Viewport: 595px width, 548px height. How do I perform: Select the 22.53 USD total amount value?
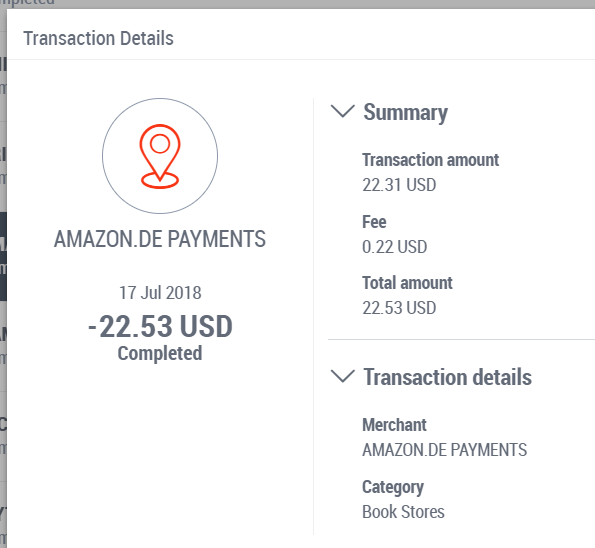pyautogui.click(x=399, y=308)
